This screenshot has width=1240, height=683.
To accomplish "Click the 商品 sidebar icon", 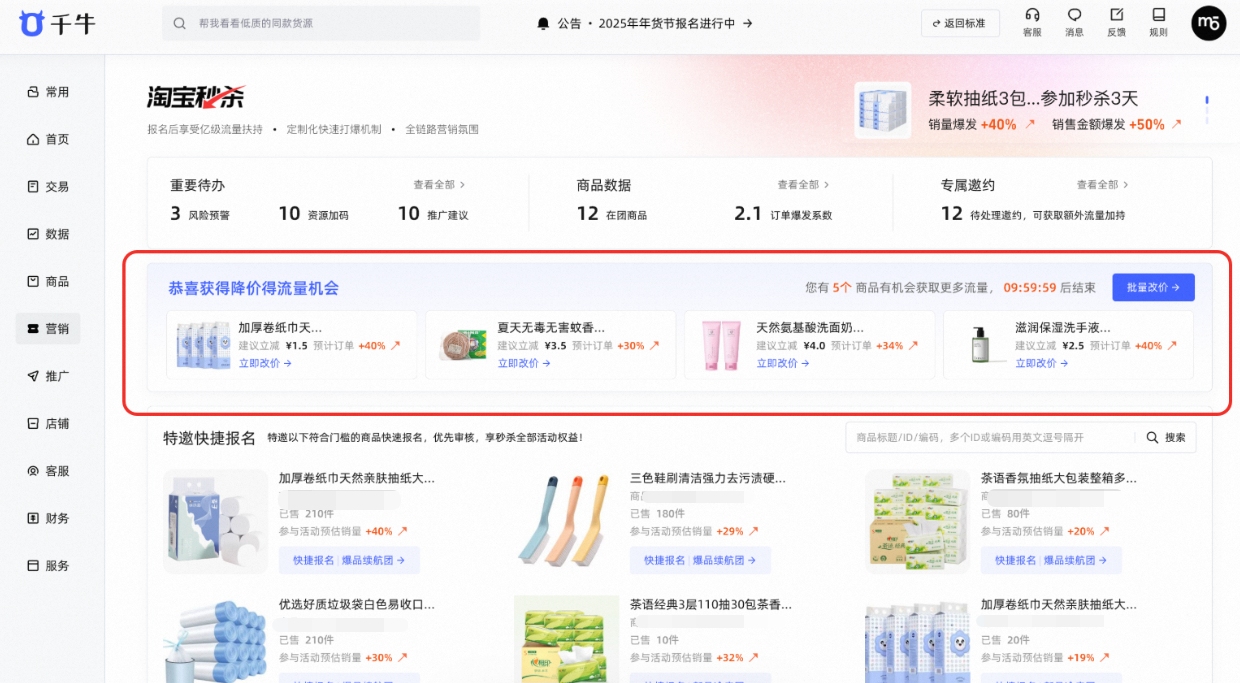I will point(33,281).
